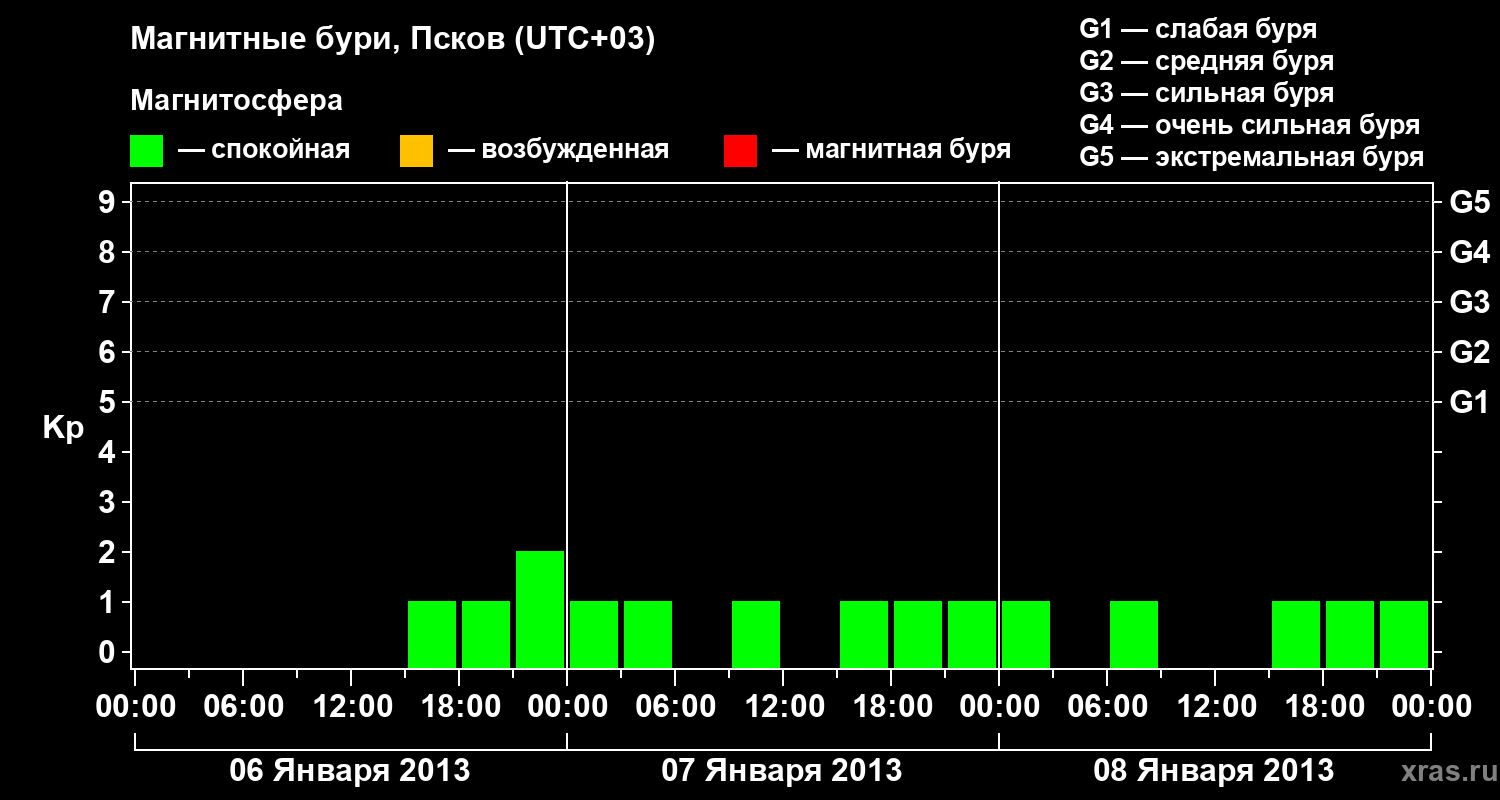The width and height of the screenshot is (1500, 800).
Task: Click the 09:00–12:00 bar on 07 January
Action: click(x=756, y=634)
